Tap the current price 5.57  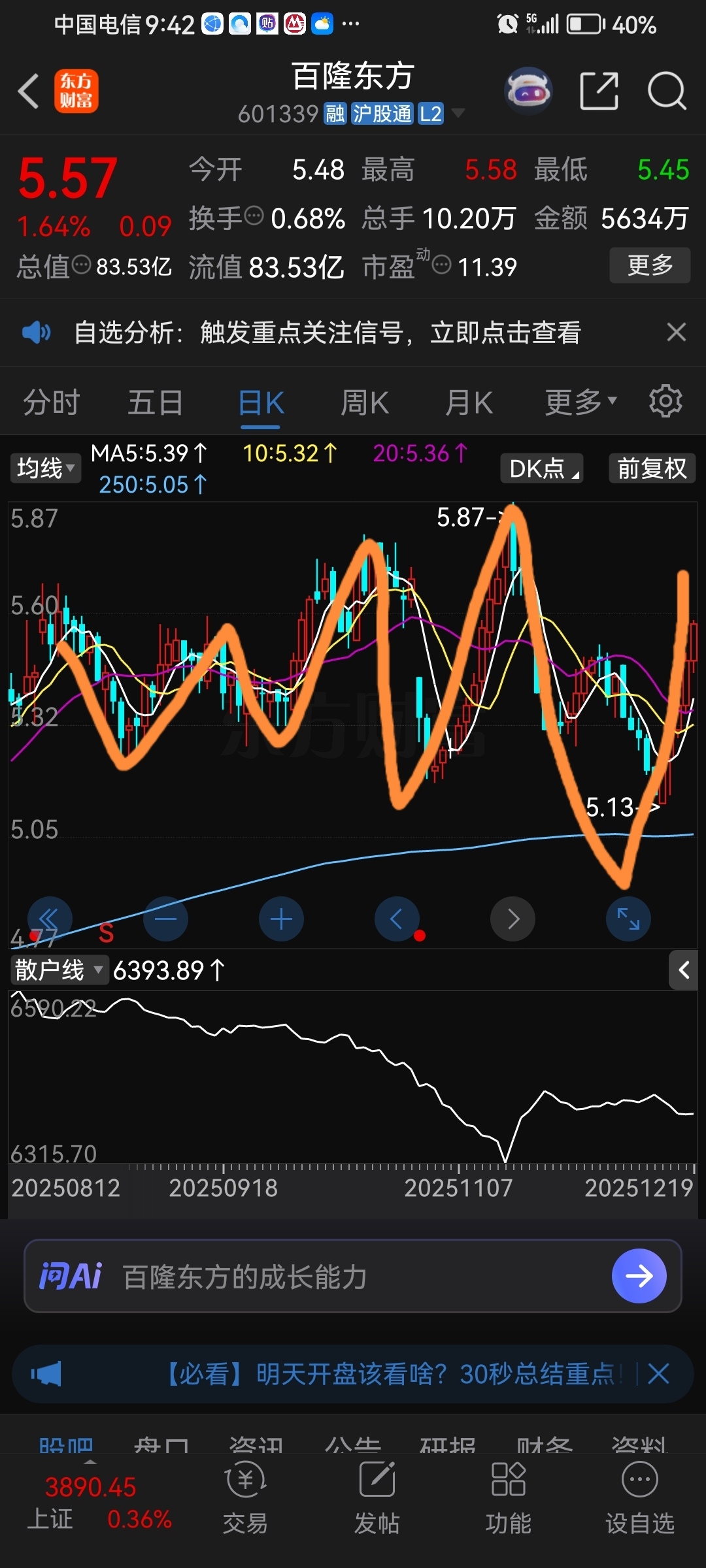click(68, 178)
